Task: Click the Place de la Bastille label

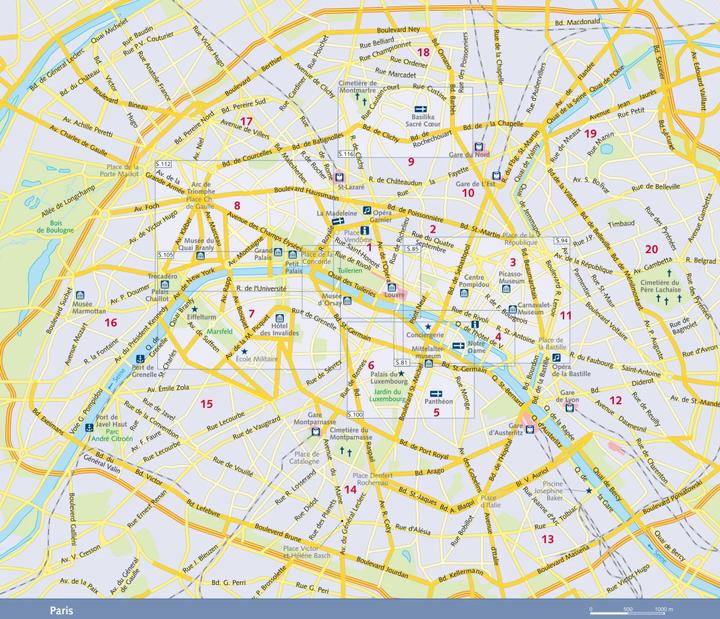Action: click(550, 343)
